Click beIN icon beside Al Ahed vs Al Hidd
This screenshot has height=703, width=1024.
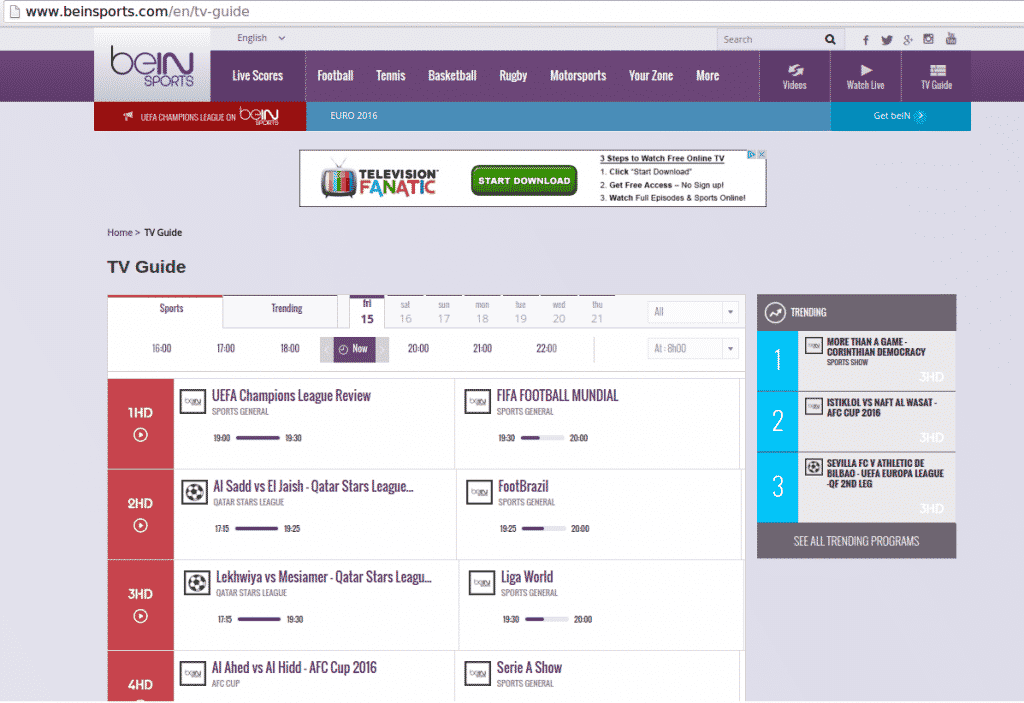pos(193,674)
